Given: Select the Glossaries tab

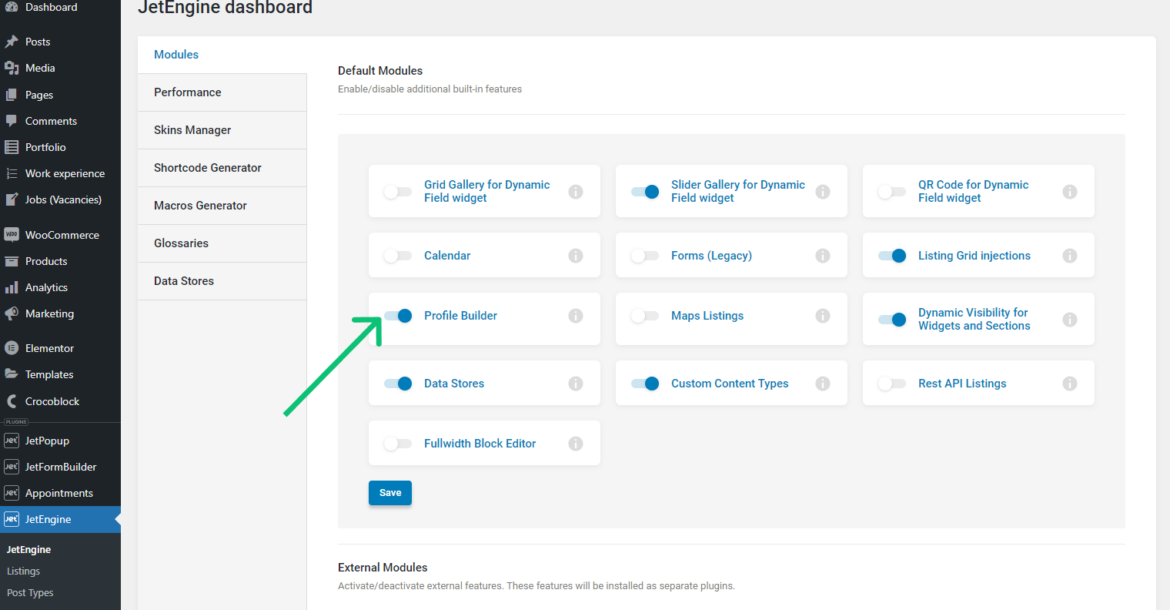Looking at the screenshot, I should point(181,243).
